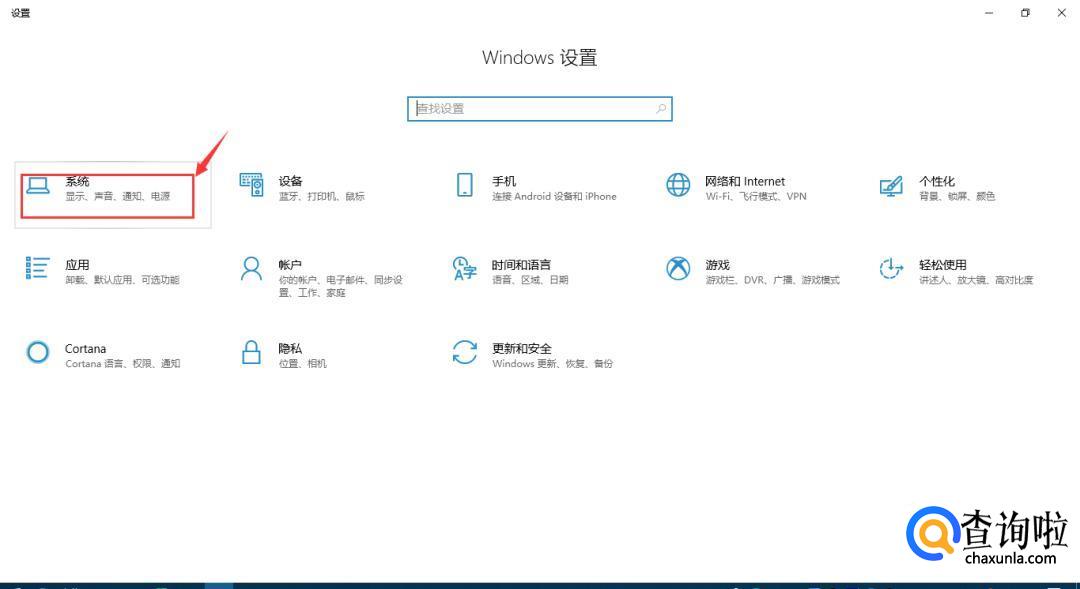Open the 游戏 Xbox icon
The width and height of the screenshot is (1080, 589).
point(678,269)
